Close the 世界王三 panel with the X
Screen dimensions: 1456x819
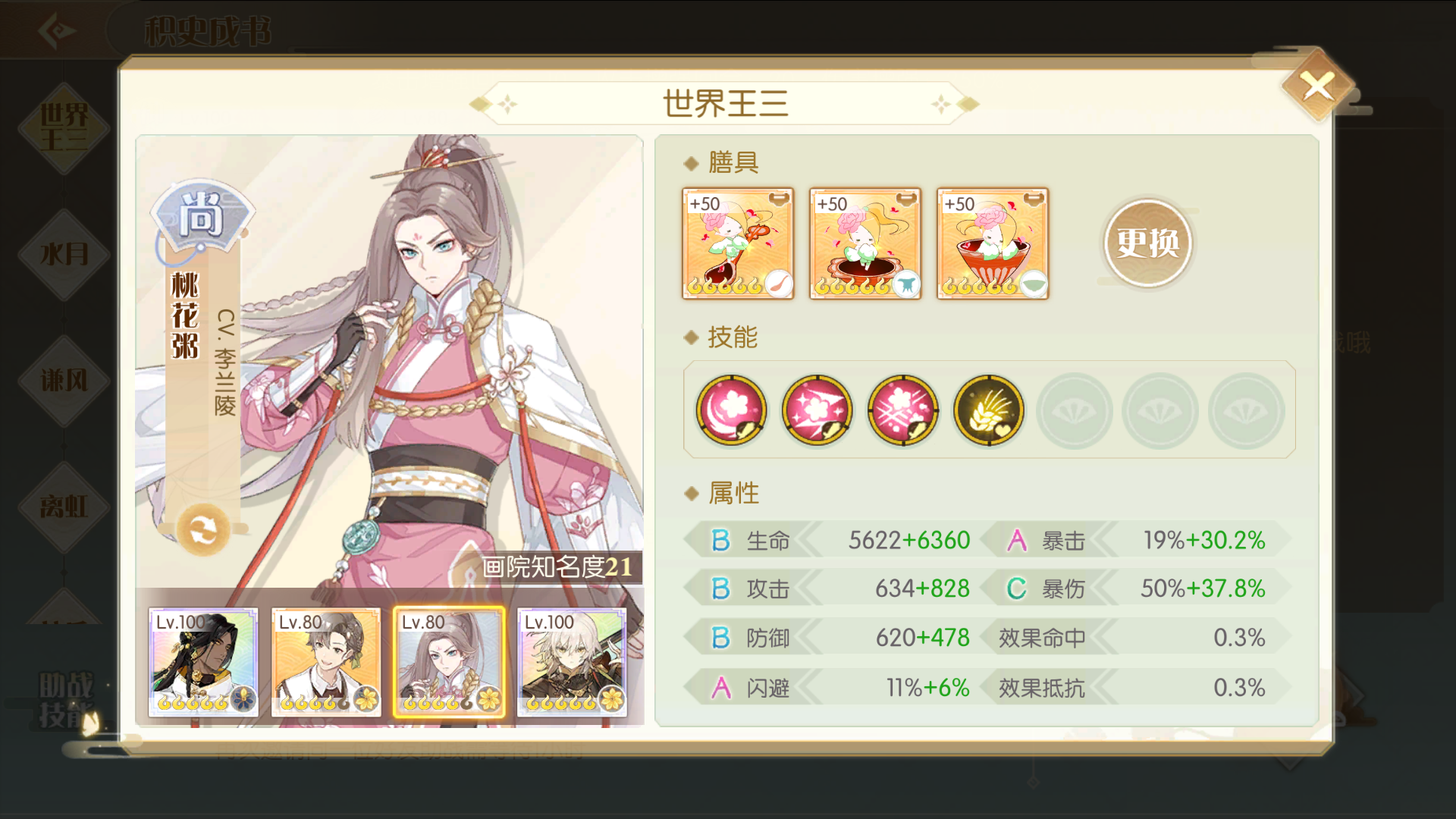[1318, 86]
